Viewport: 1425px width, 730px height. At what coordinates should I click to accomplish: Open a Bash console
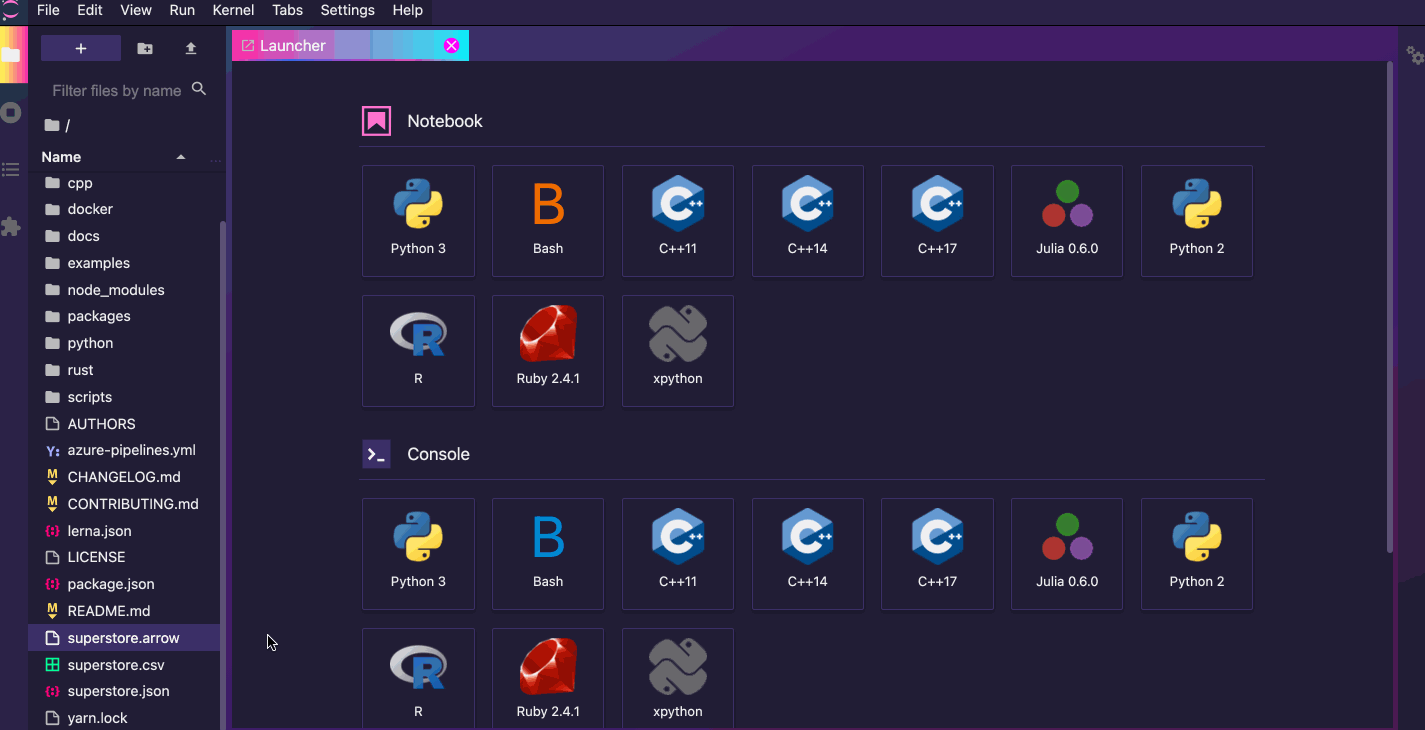pos(548,554)
